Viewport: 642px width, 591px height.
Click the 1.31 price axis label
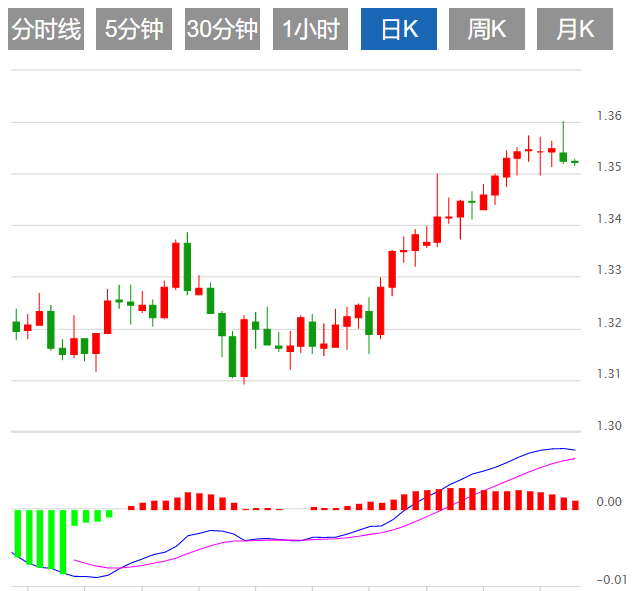click(x=609, y=374)
